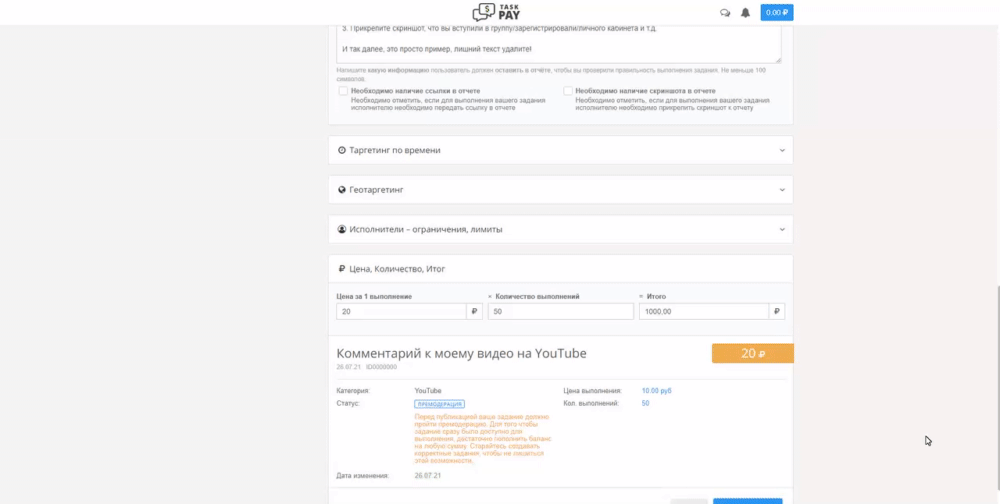Enable 'Необходимо наличие скриншота в отчете' checkbox
The image size is (1000, 504).
[568, 91]
